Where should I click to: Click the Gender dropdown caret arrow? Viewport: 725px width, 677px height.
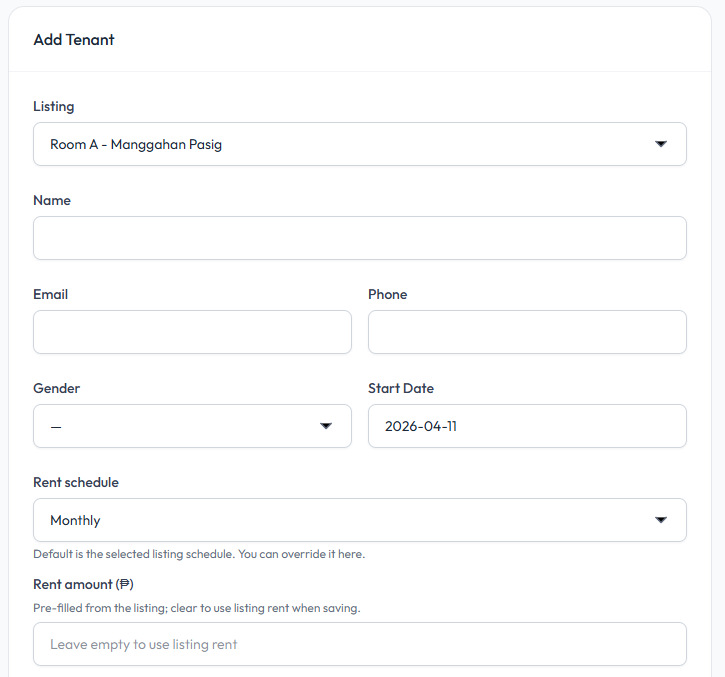pyautogui.click(x=325, y=426)
